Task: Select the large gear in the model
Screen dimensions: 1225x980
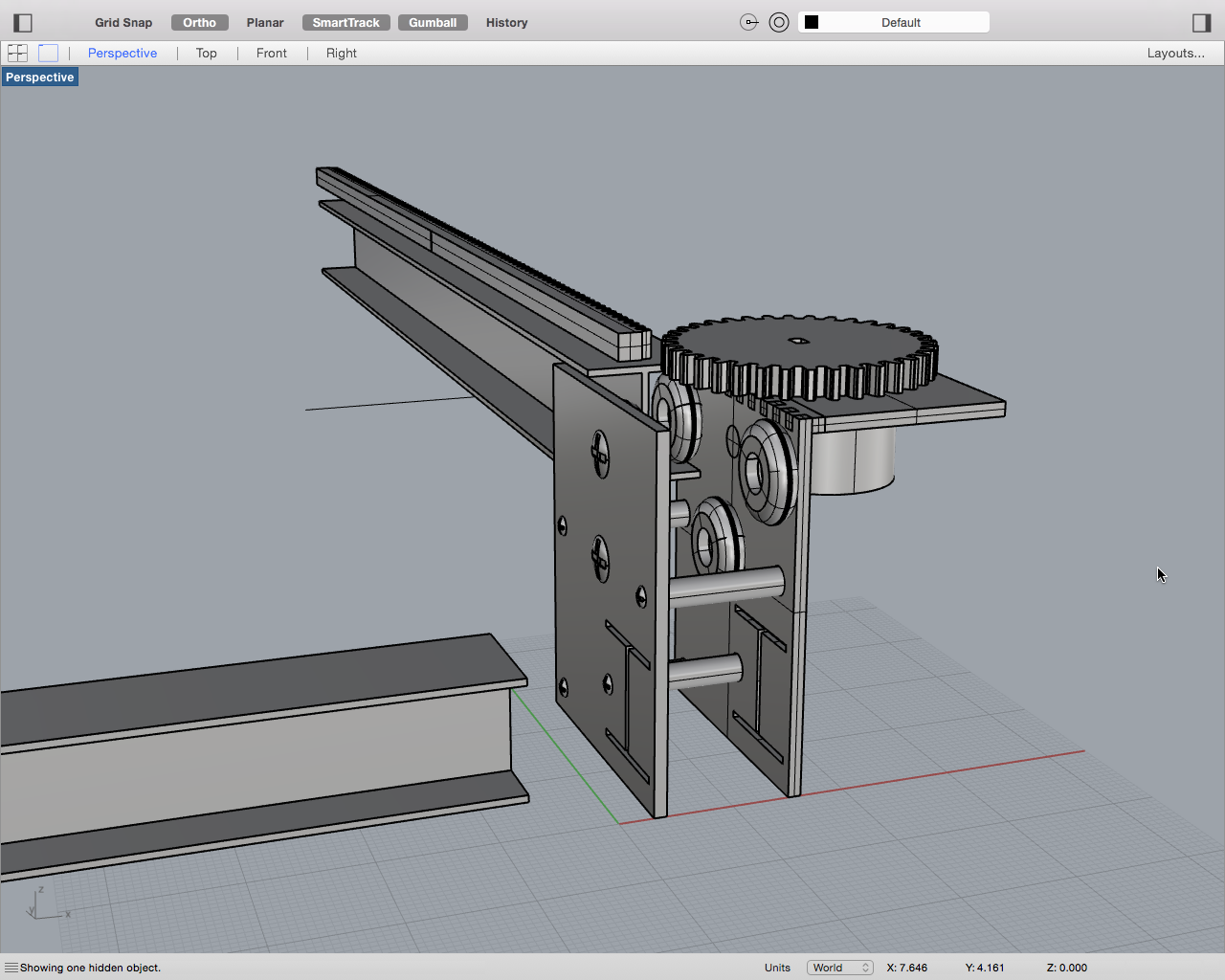Action: [x=799, y=356]
